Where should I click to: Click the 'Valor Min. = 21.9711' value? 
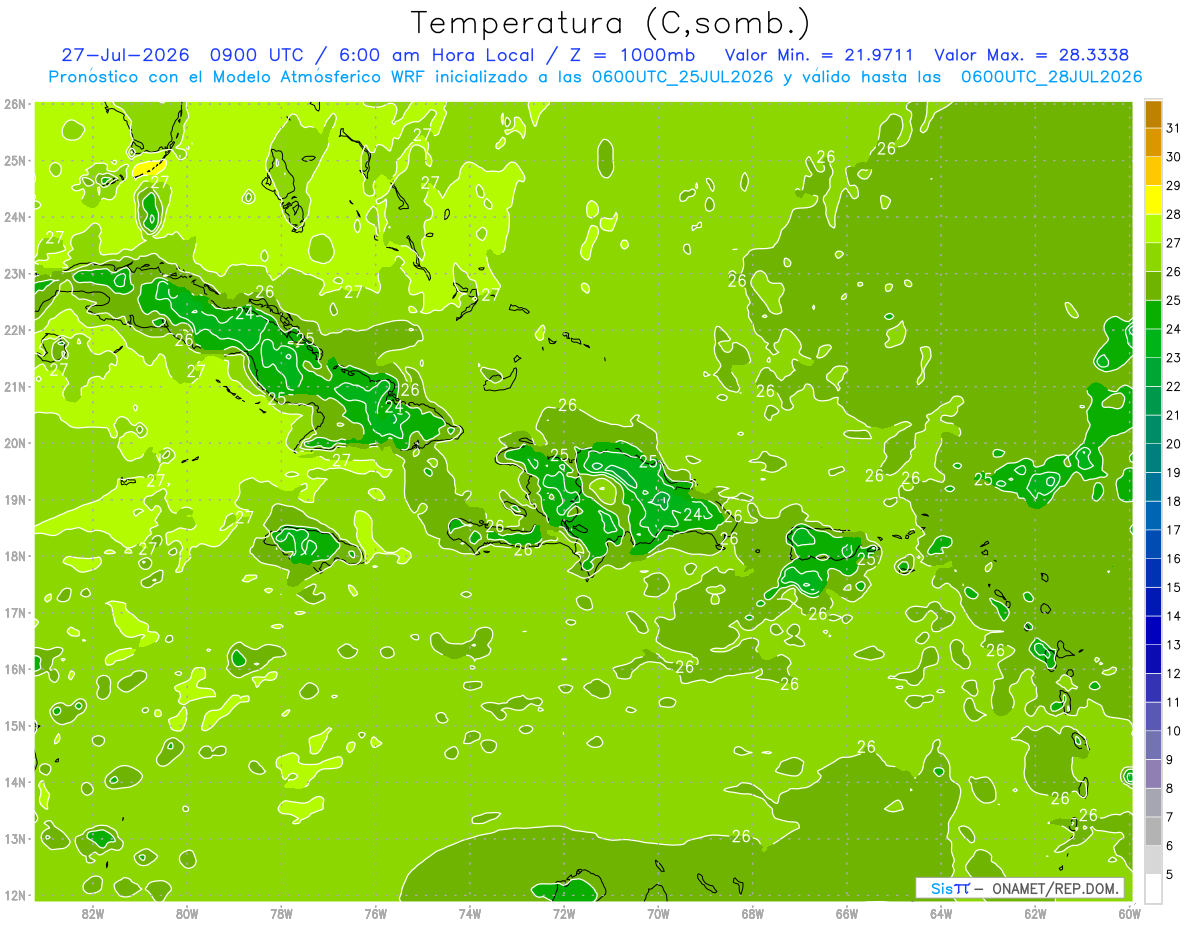[818, 55]
